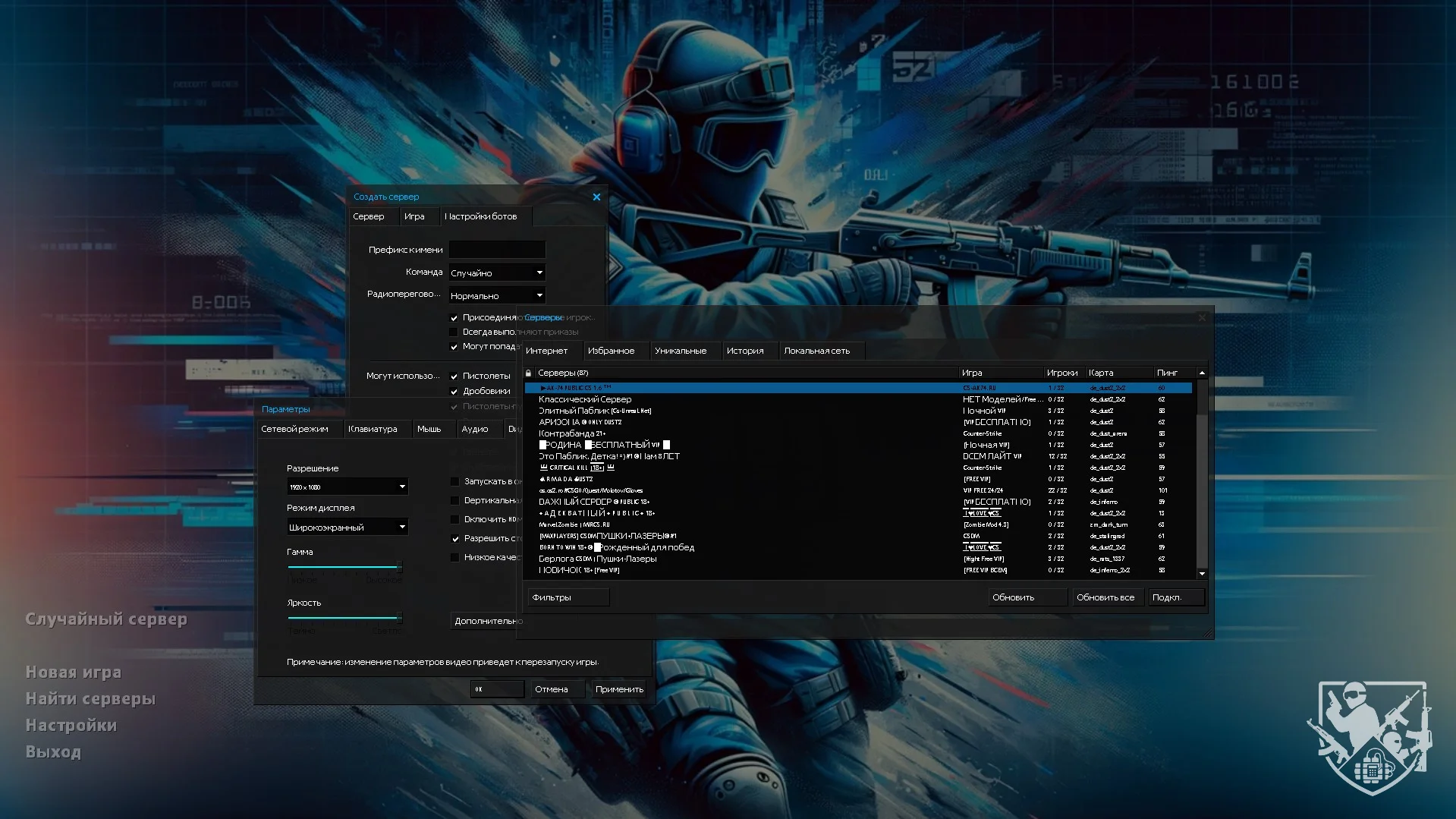Click the lock icon column header
Image resolution: width=1456 pixels, height=819 pixels.
[529, 373]
